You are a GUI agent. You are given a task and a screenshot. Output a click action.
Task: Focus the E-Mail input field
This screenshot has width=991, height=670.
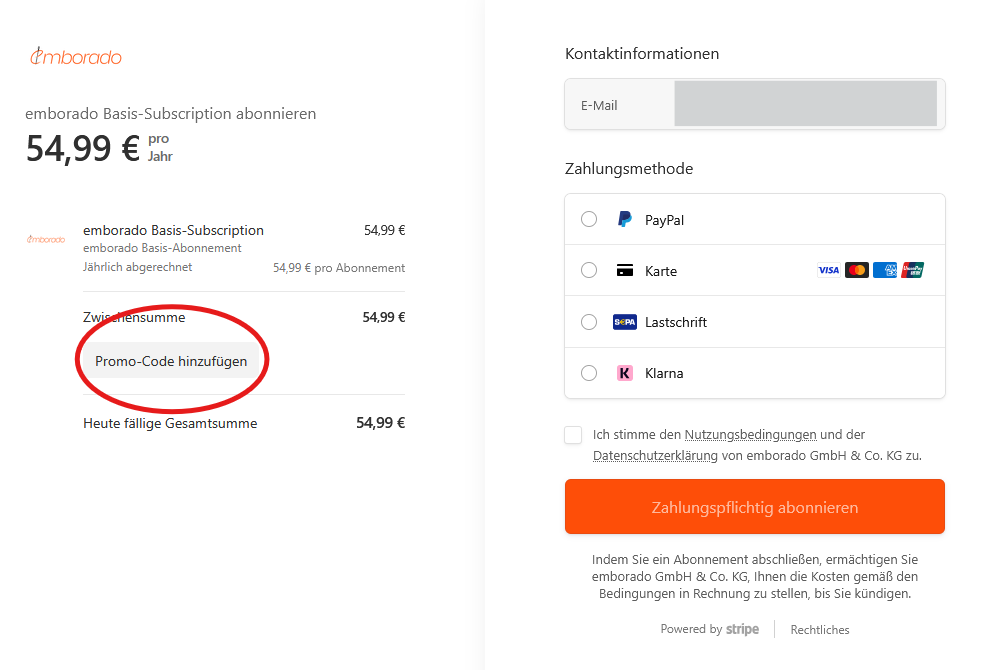805,104
